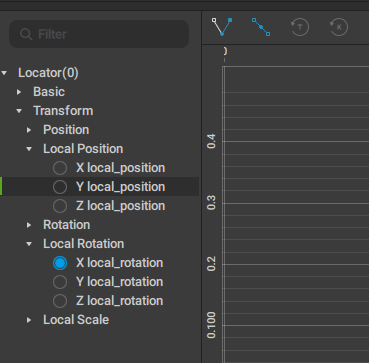This screenshot has height=363, width=369.
Task: Expand the Local Scale group
Action: [x=29, y=320]
